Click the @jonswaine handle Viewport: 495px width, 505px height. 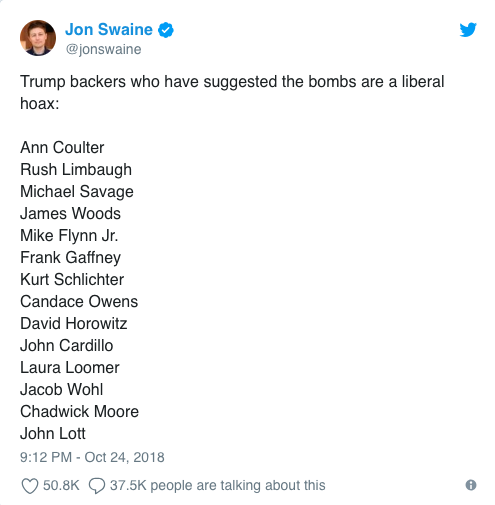tap(103, 49)
